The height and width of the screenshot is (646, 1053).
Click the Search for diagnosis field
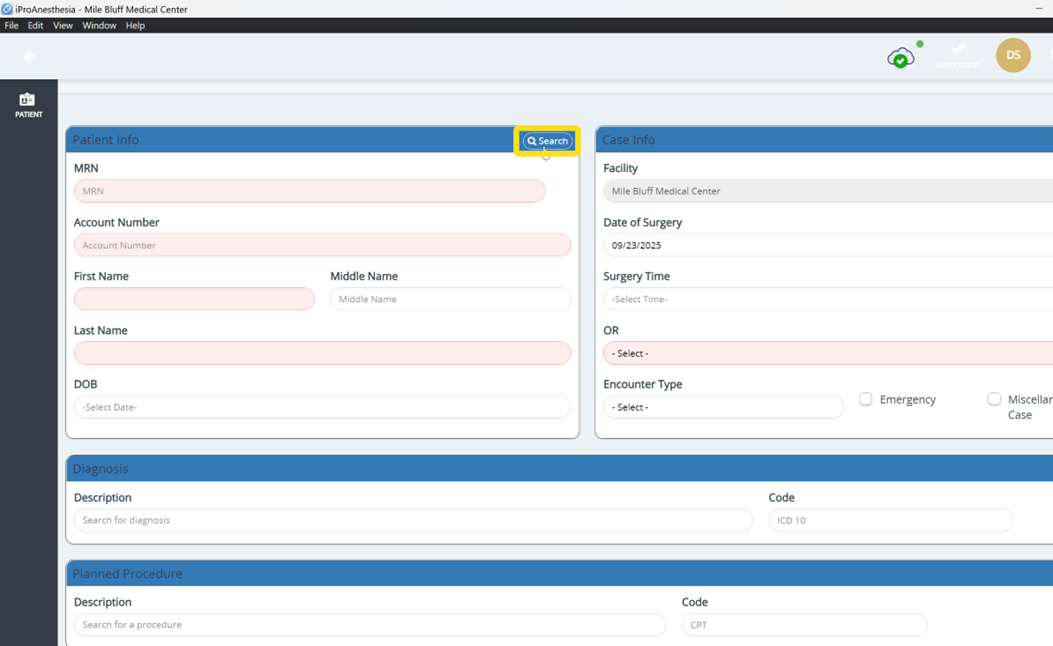413,520
